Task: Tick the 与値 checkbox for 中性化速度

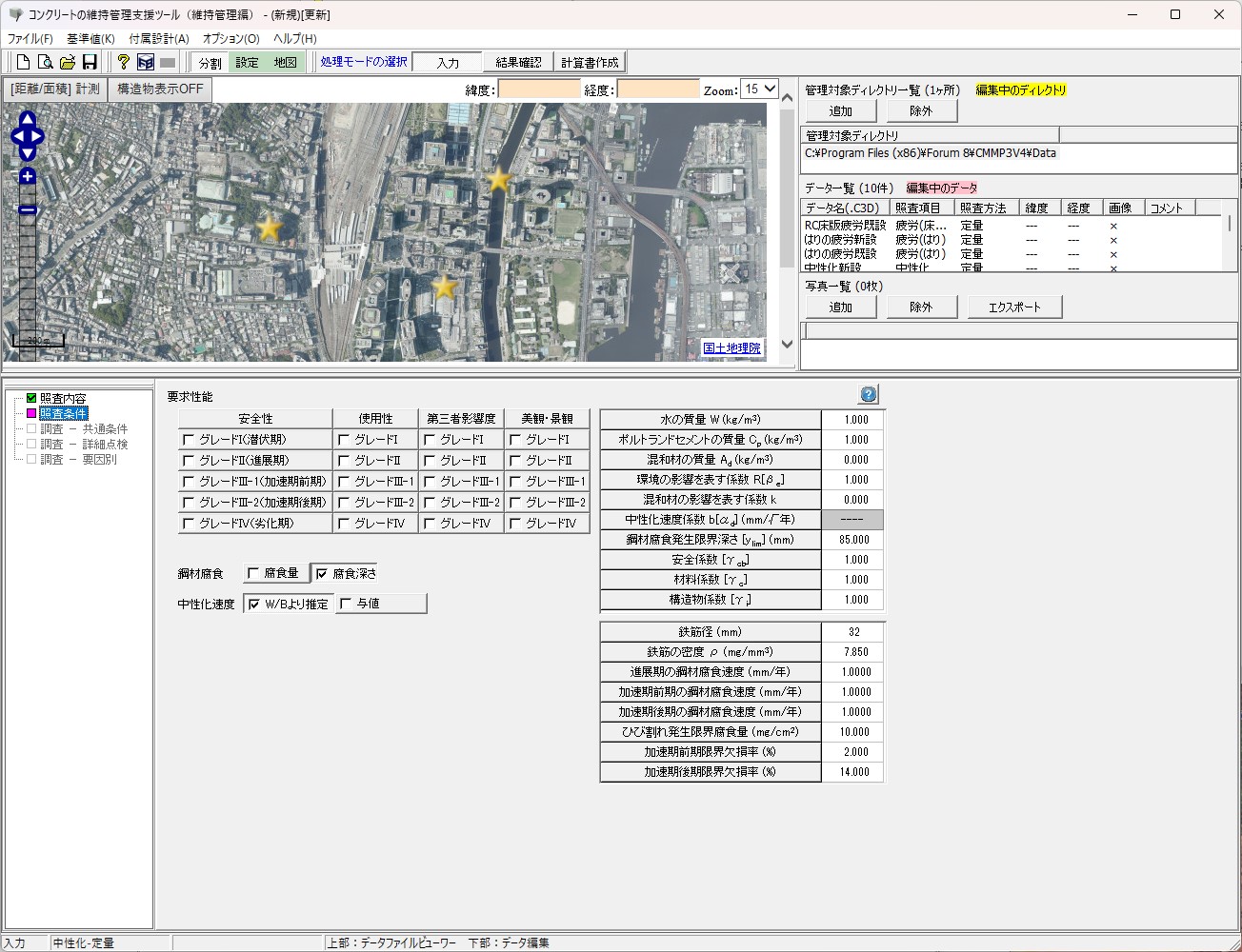Action: [346, 604]
